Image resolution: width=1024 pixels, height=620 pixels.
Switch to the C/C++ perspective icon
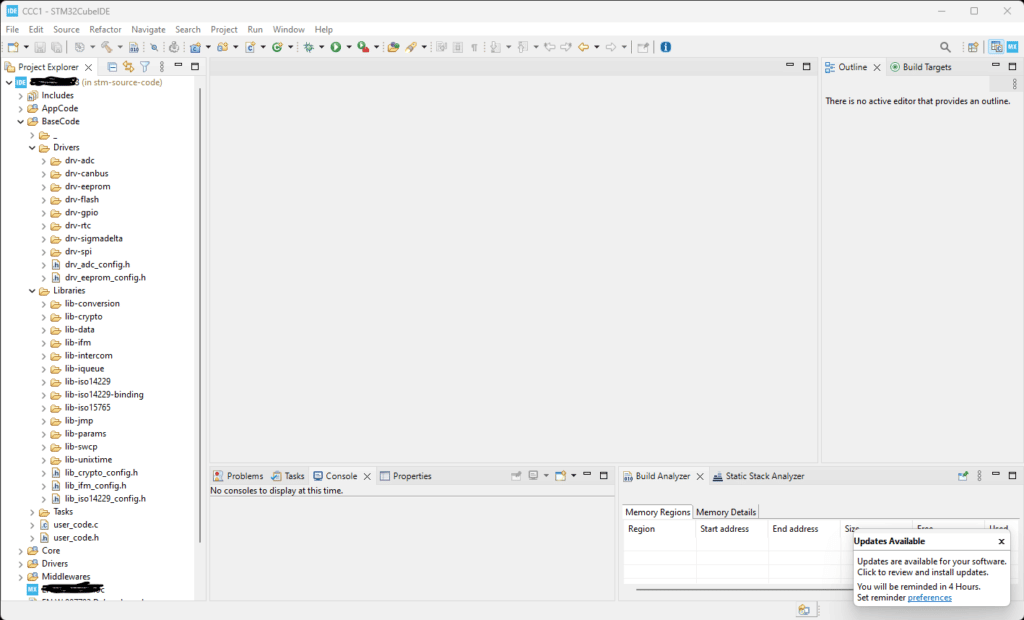(996, 47)
